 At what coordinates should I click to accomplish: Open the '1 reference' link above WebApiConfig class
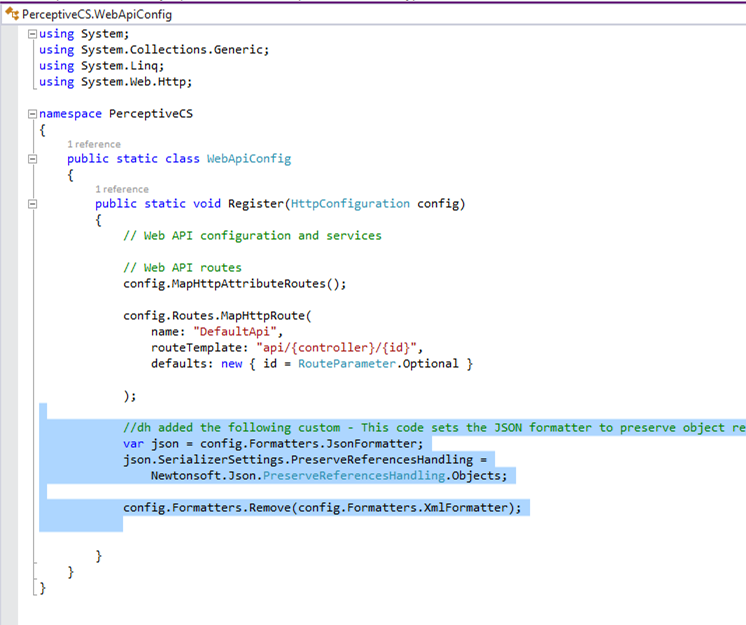[94, 144]
